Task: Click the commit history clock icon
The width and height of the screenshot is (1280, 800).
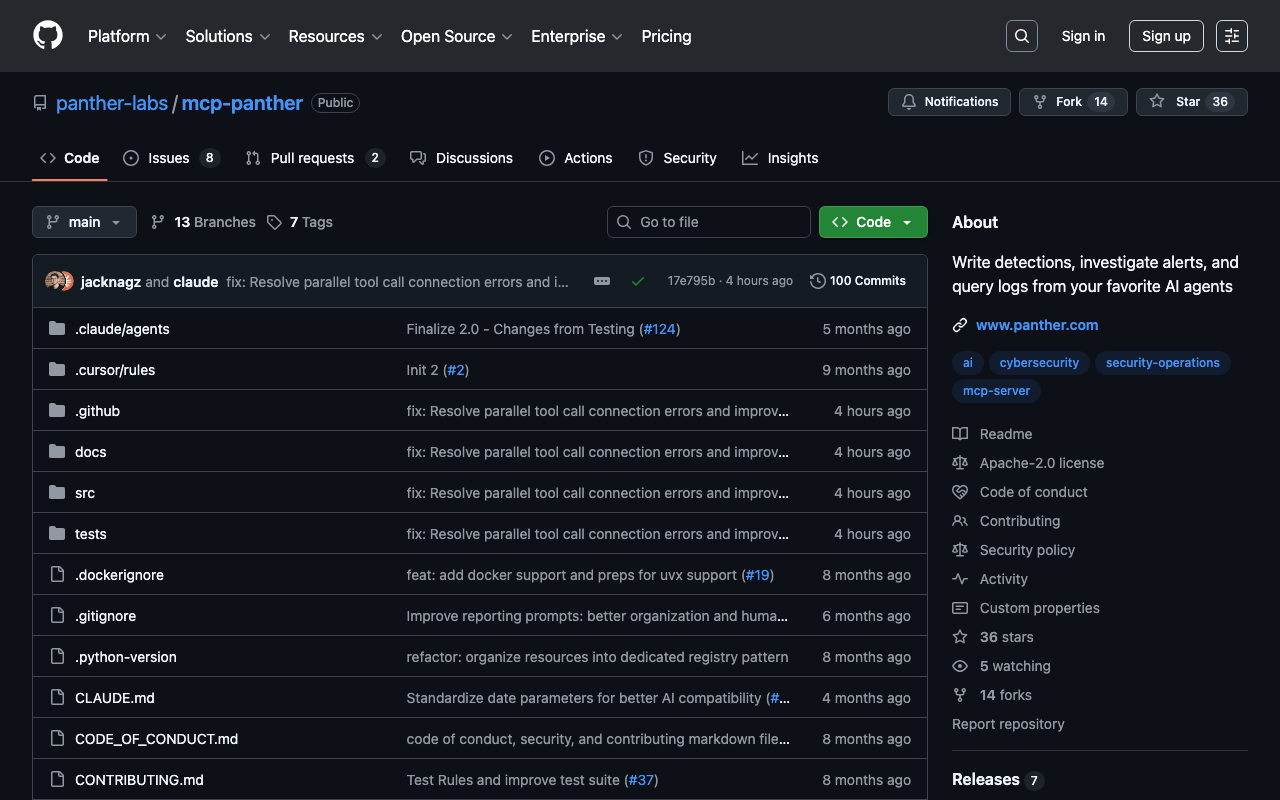Action: (x=817, y=281)
